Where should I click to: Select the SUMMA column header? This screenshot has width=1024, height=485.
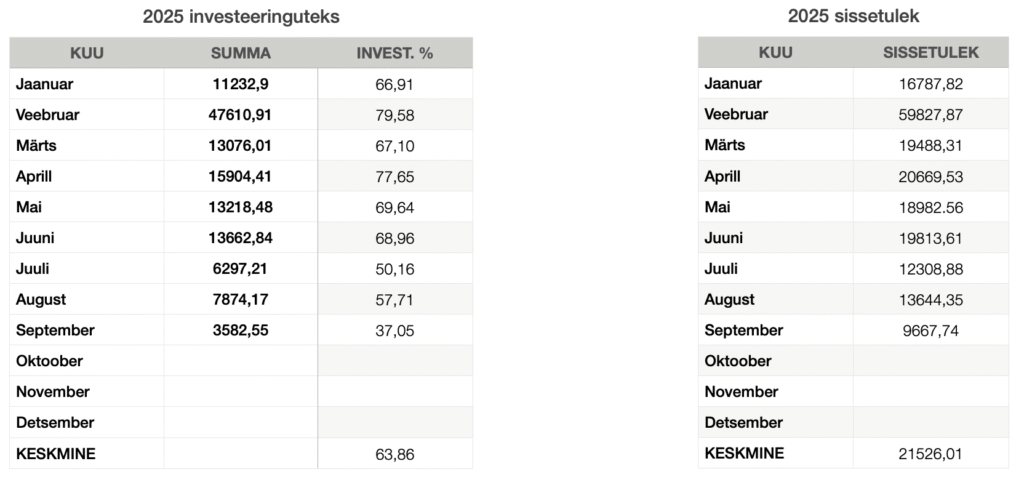(241, 53)
